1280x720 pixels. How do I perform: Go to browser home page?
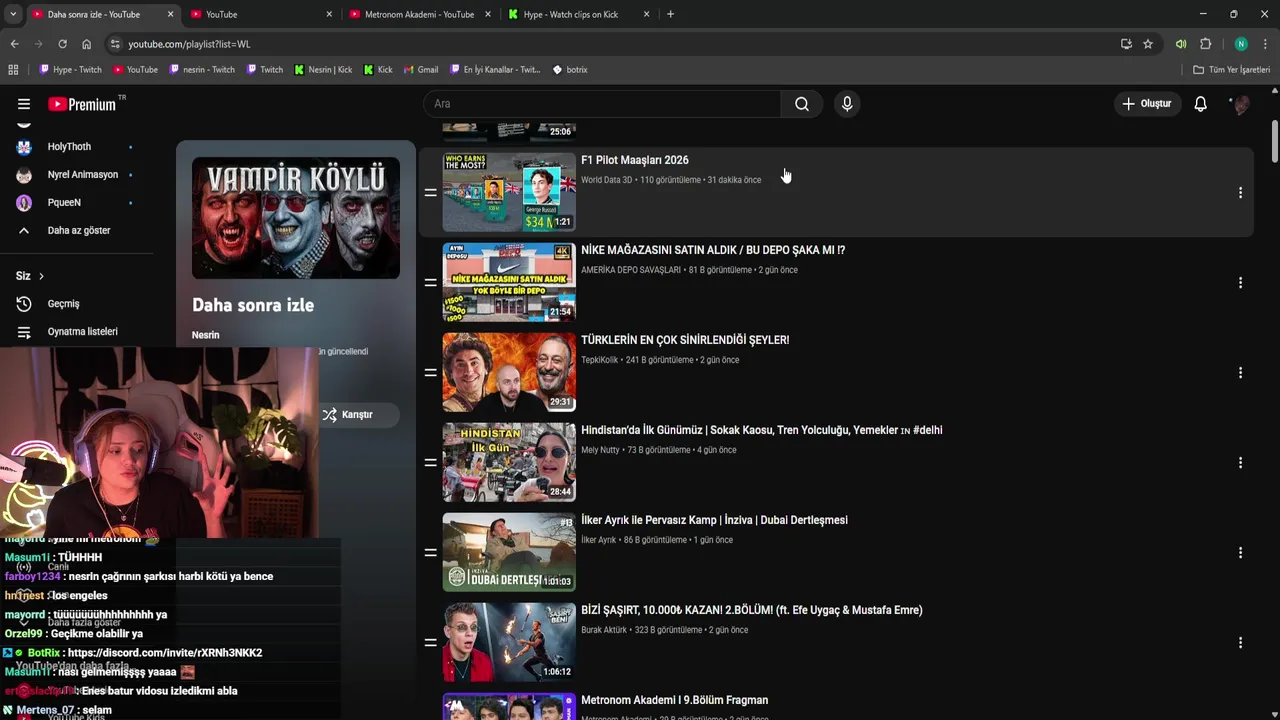click(x=86, y=44)
